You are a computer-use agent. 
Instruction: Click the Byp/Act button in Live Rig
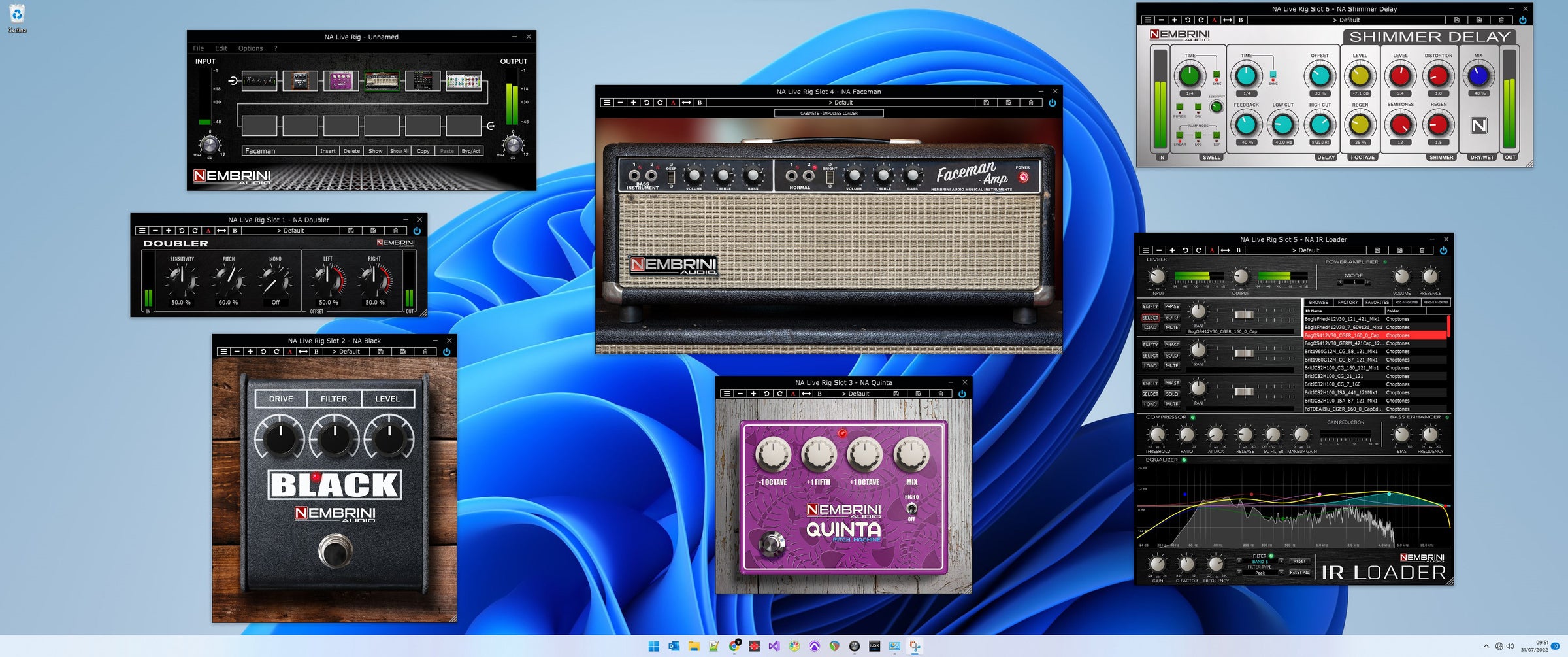(x=470, y=151)
